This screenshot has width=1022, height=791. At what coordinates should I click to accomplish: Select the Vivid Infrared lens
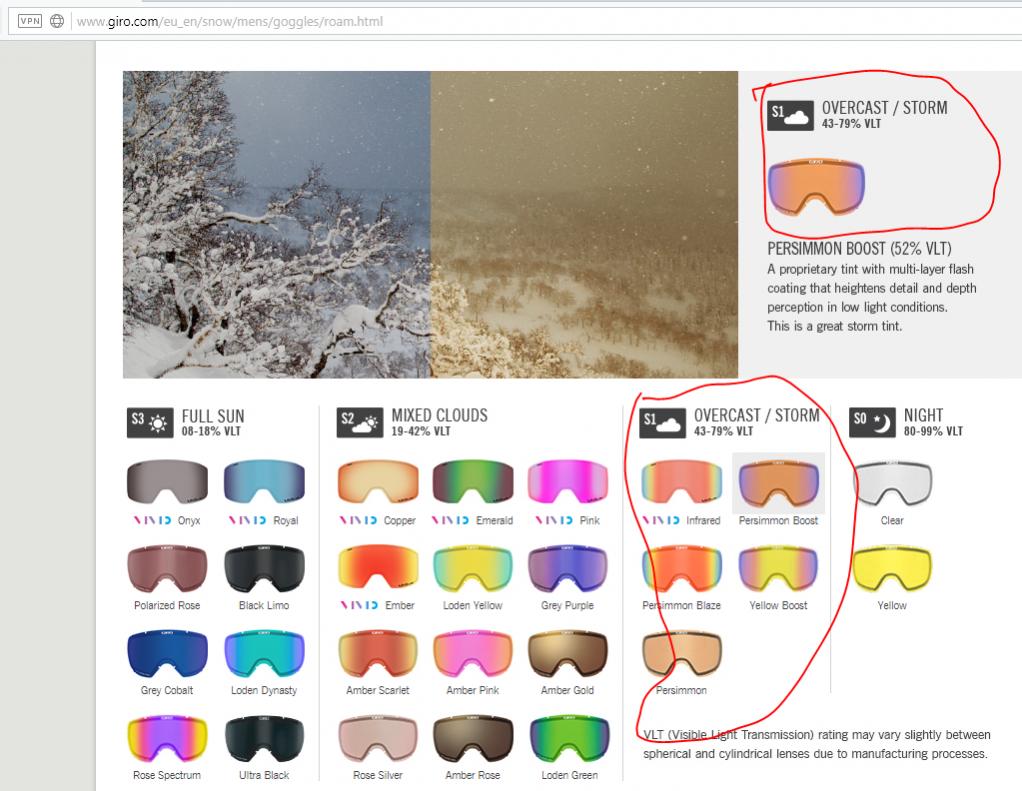click(681, 482)
